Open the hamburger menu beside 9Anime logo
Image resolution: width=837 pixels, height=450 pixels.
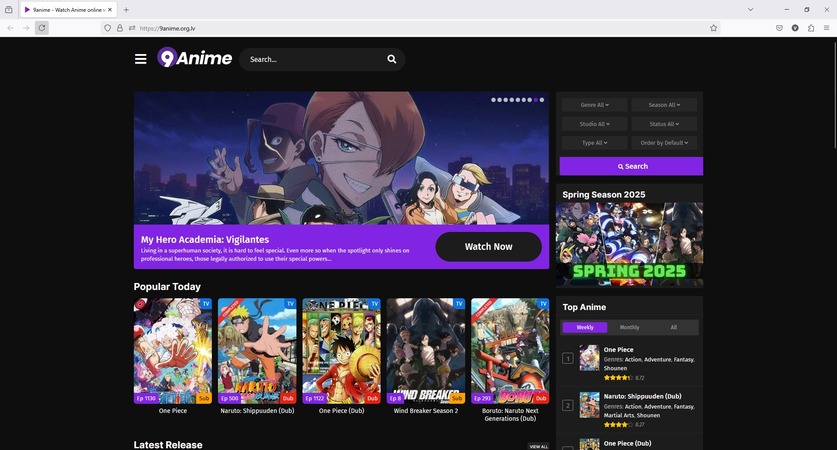(140, 59)
